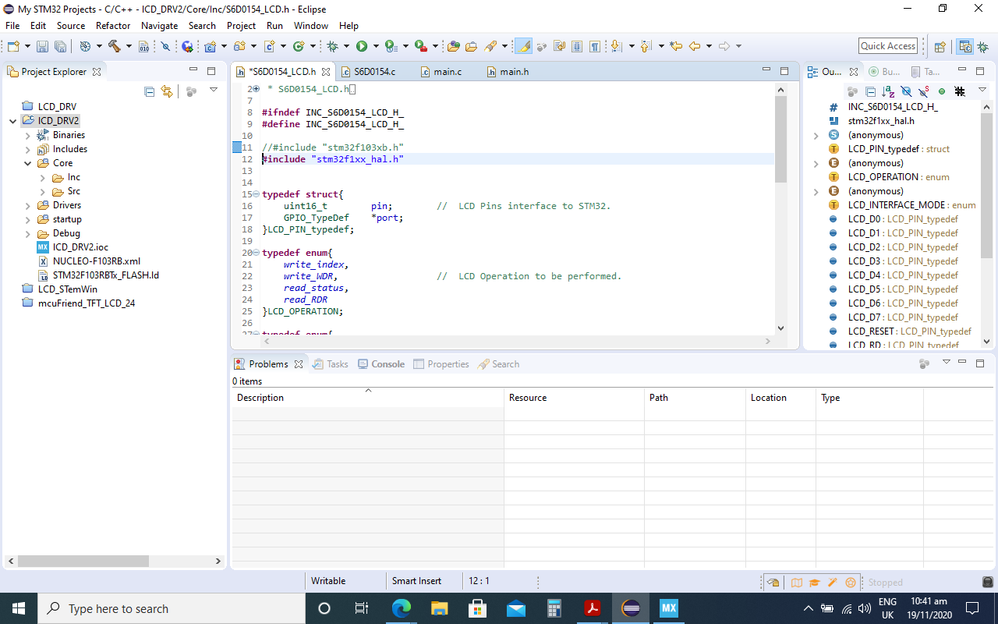Open the Navigate menu
This screenshot has height=624, width=998.
159,25
